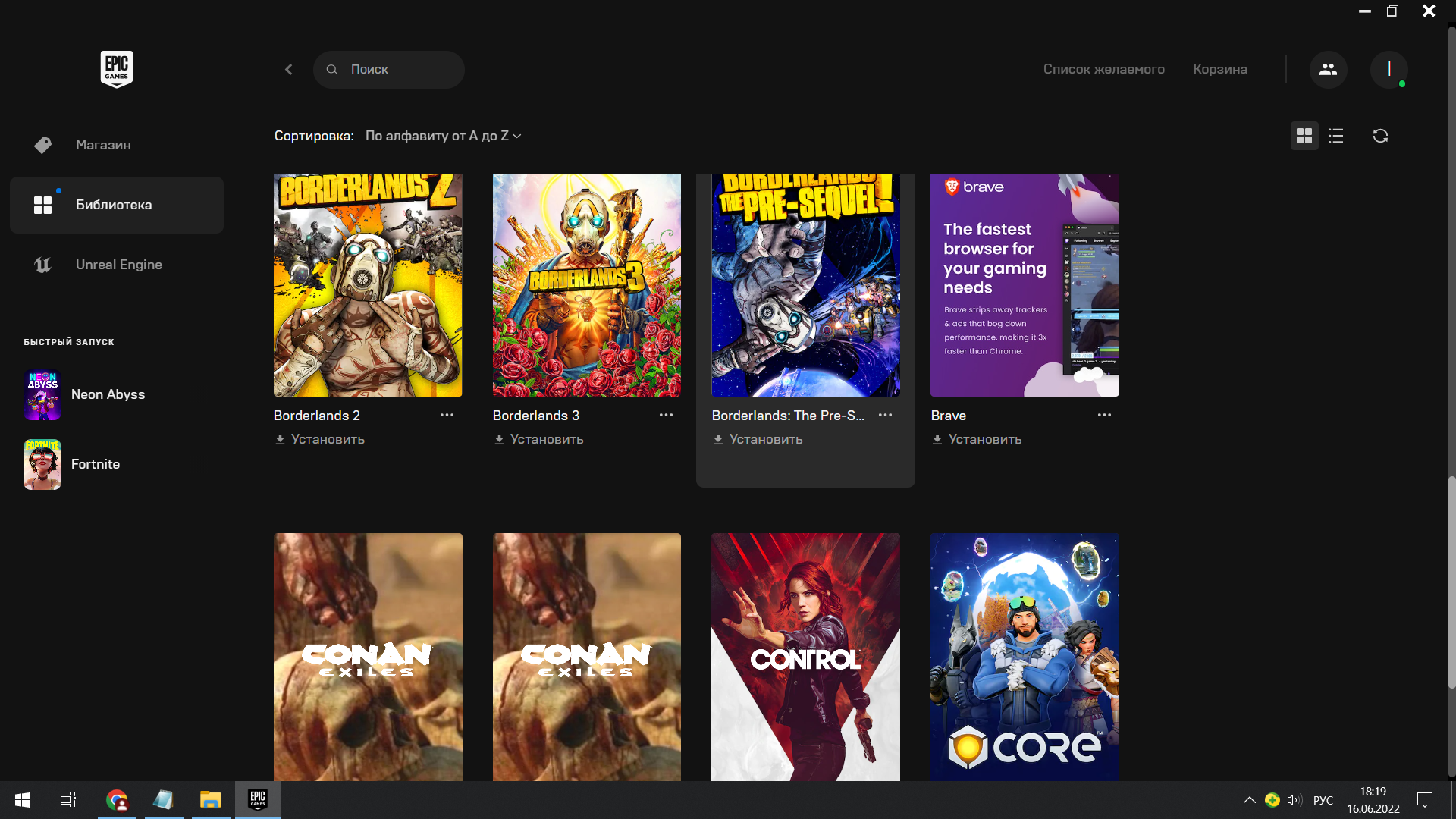This screenshot has height=819, width=1456.
Task: Open Task View on taskbar
Action: [68, 800]
